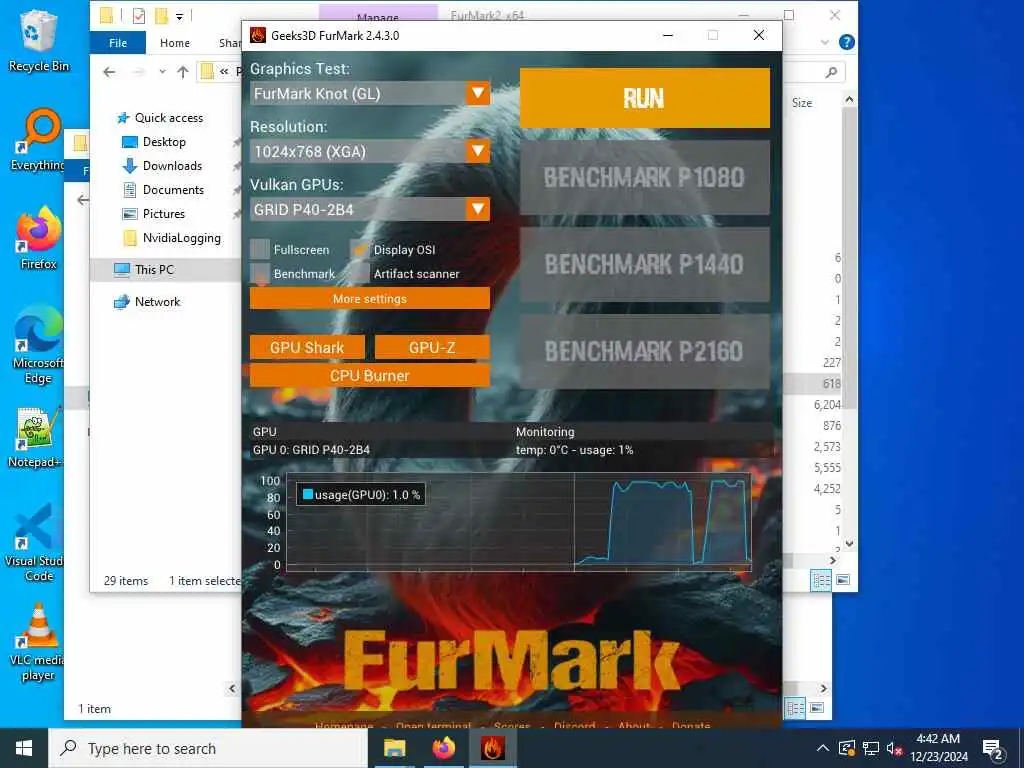Select Downloads in the navigation pane

tap(172, 166)
